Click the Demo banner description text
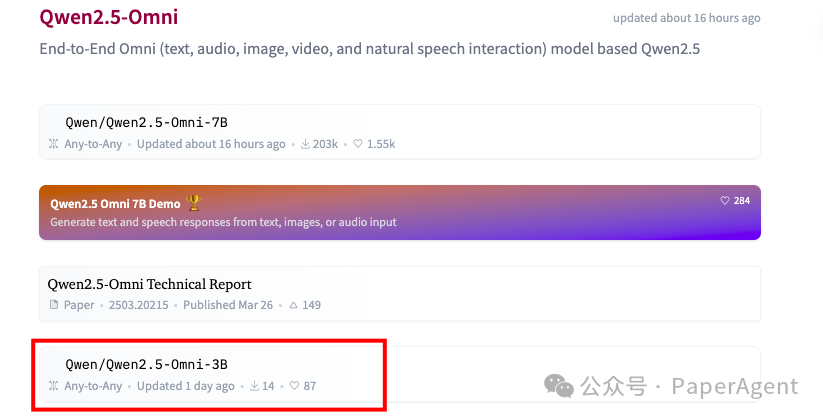 tap(223, 222)
